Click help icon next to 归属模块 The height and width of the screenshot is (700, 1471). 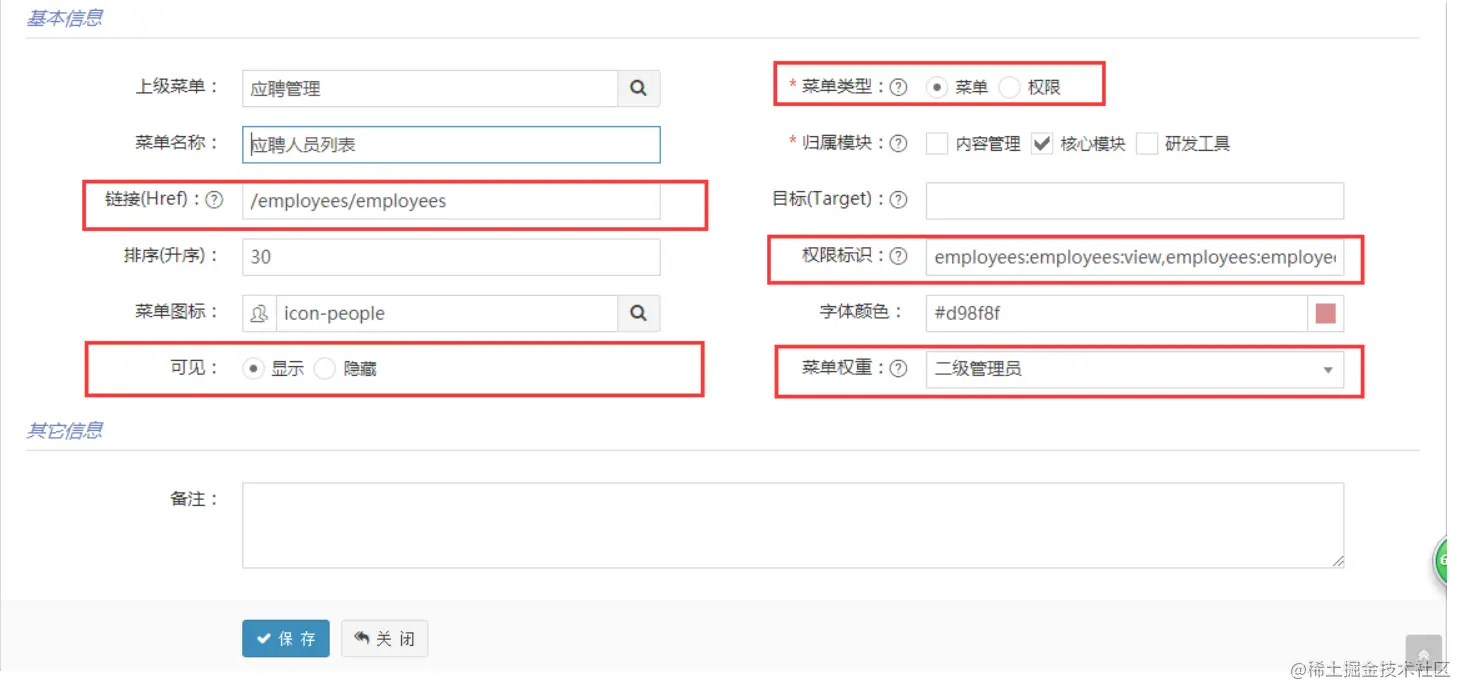click(898, 143)
